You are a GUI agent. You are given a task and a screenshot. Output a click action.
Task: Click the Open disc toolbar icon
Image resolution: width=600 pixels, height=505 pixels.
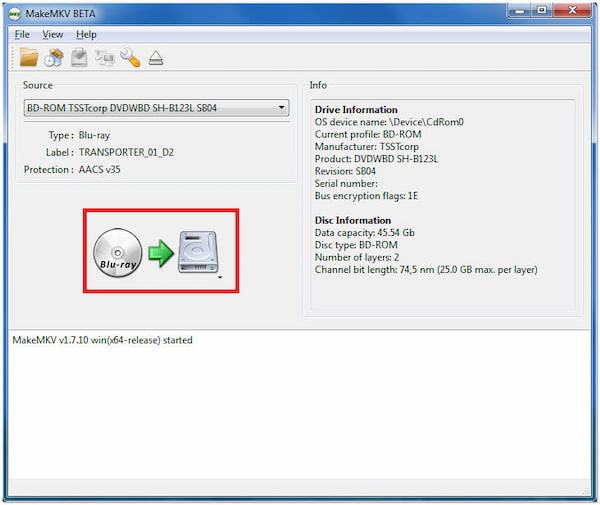tap(54, 58)
